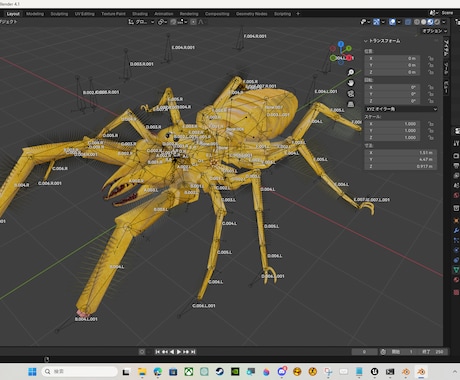Toggle camera view icon in viewport
Viewport: 460px width, 380px height.
(x=351, y=94)
